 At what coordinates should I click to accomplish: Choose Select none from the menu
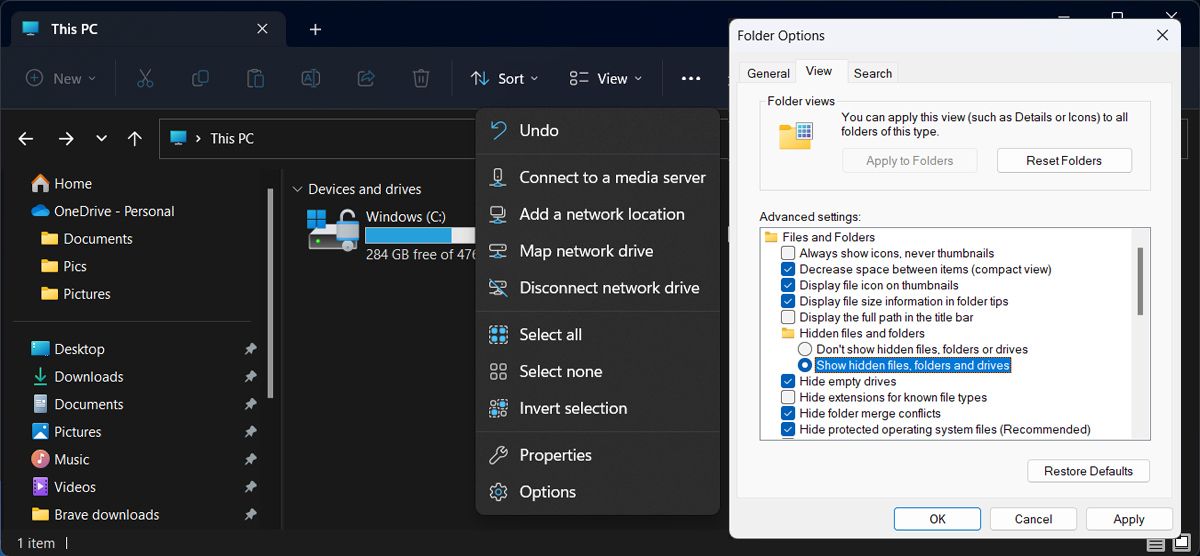click(598, 372)
